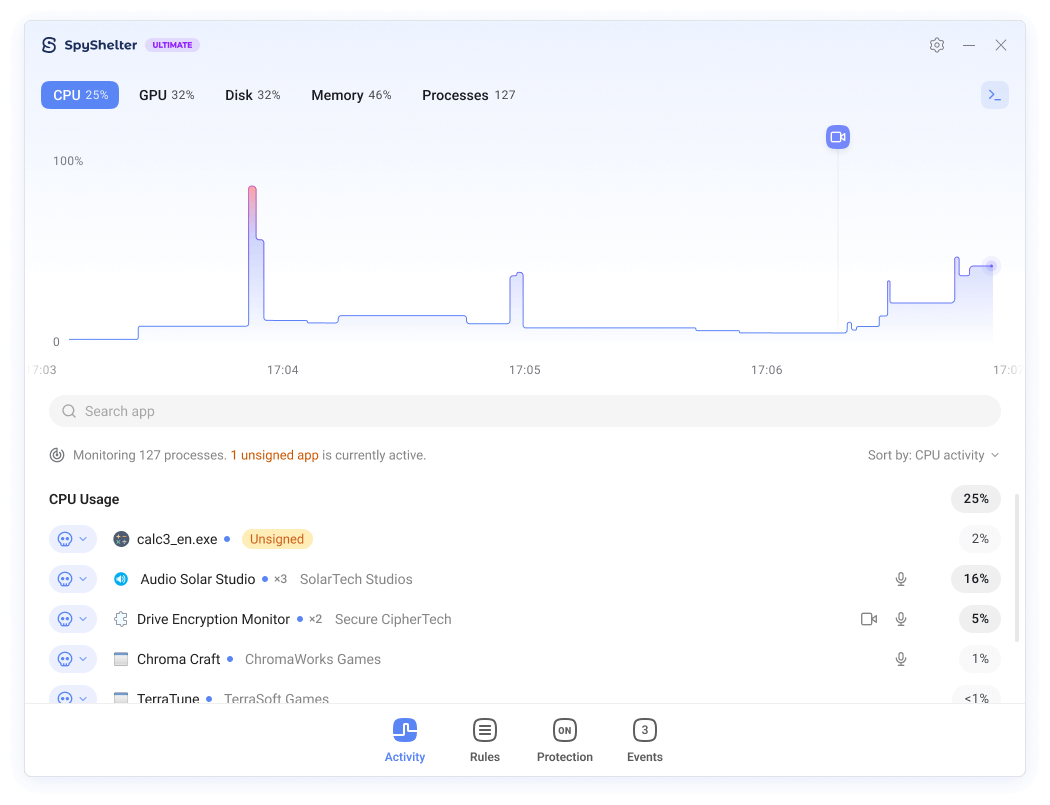Open the terminal console icon
The height and width of the screenshot is (805, 1050).
coord(994,95)
